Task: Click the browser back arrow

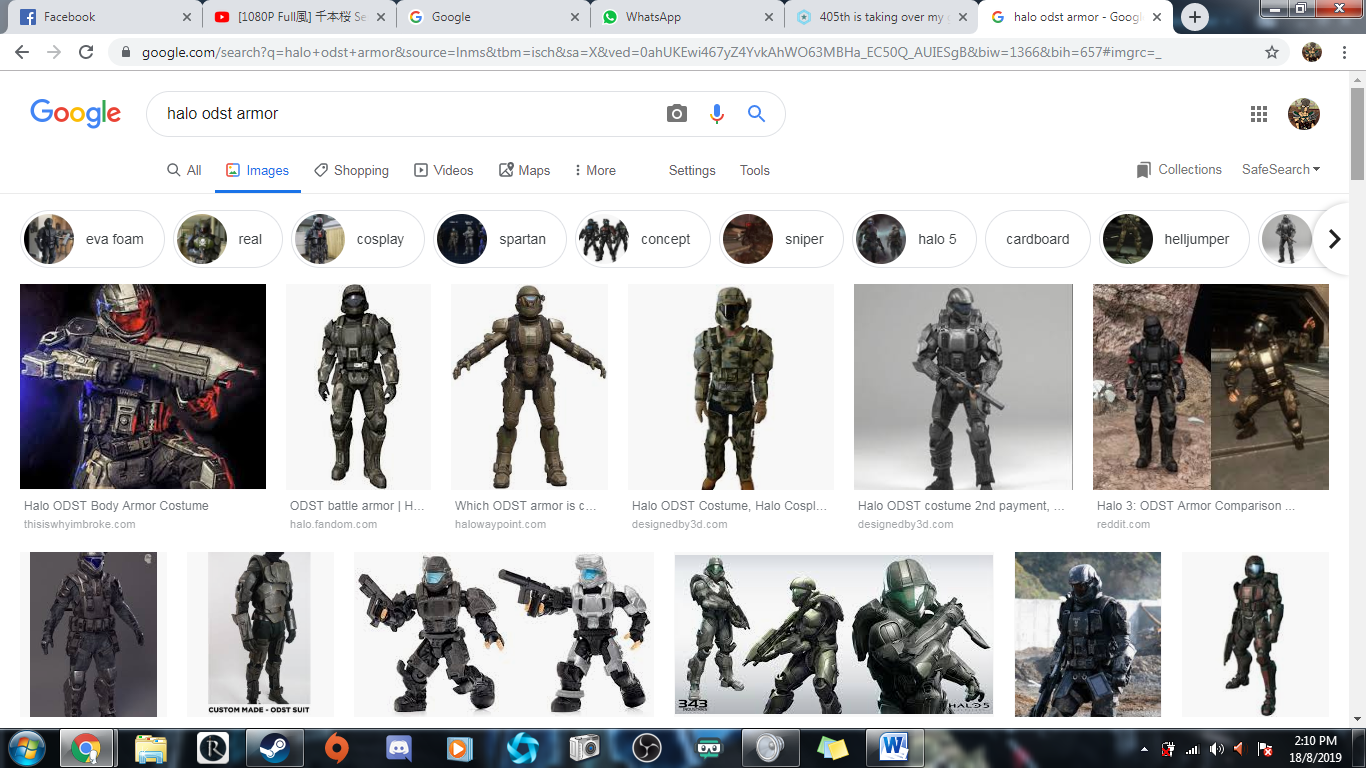Action: pos(22,52)
